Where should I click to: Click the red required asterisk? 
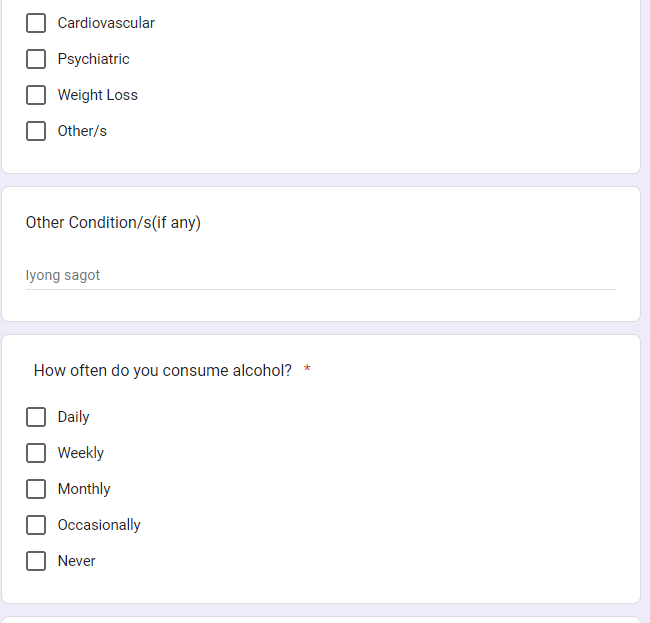[x=307, y=371]
